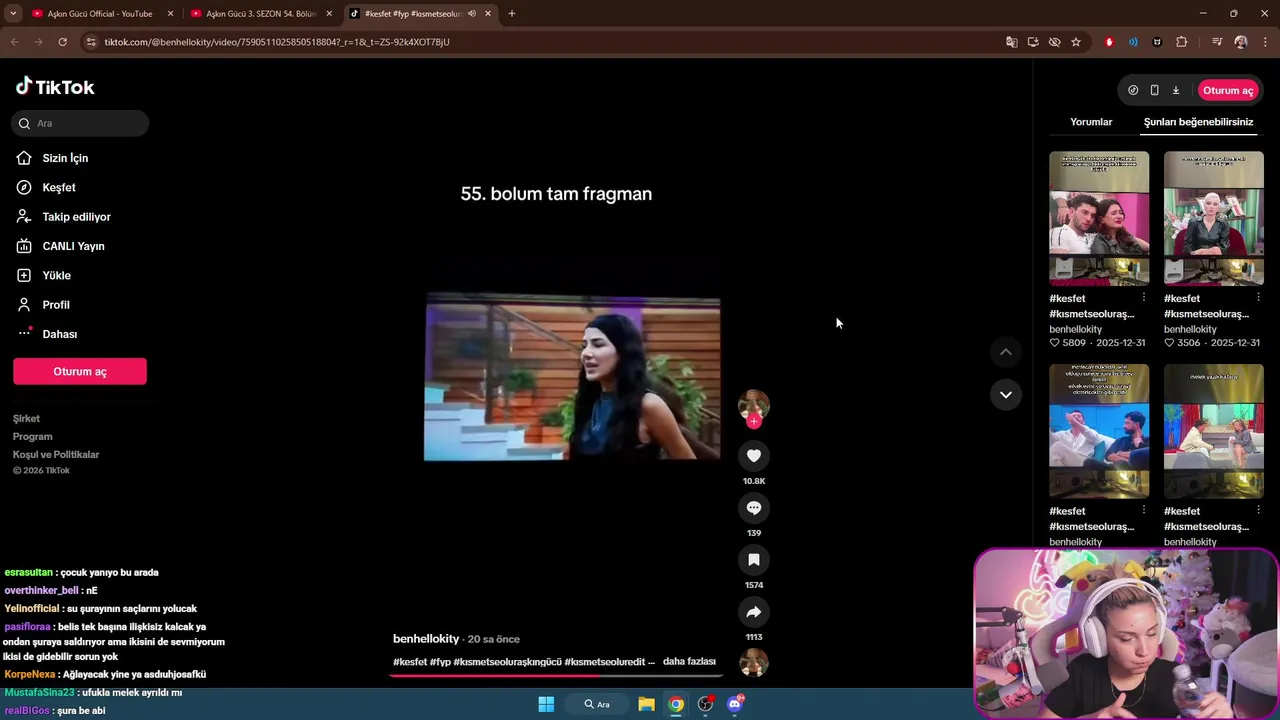Click the address bar URL
1280x720 pixels.
coord(277,42)
